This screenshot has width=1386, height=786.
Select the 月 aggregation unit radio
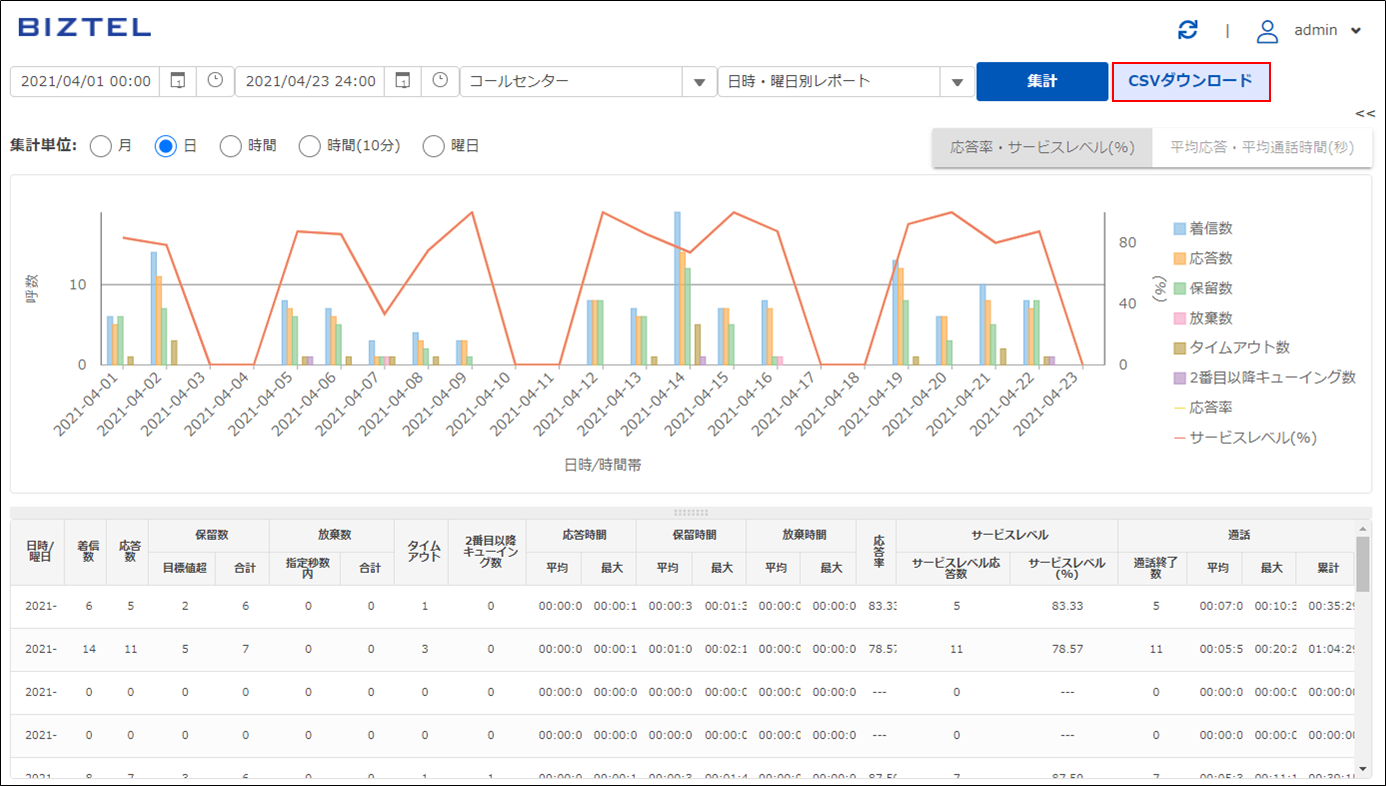click(x=101, y=146)
